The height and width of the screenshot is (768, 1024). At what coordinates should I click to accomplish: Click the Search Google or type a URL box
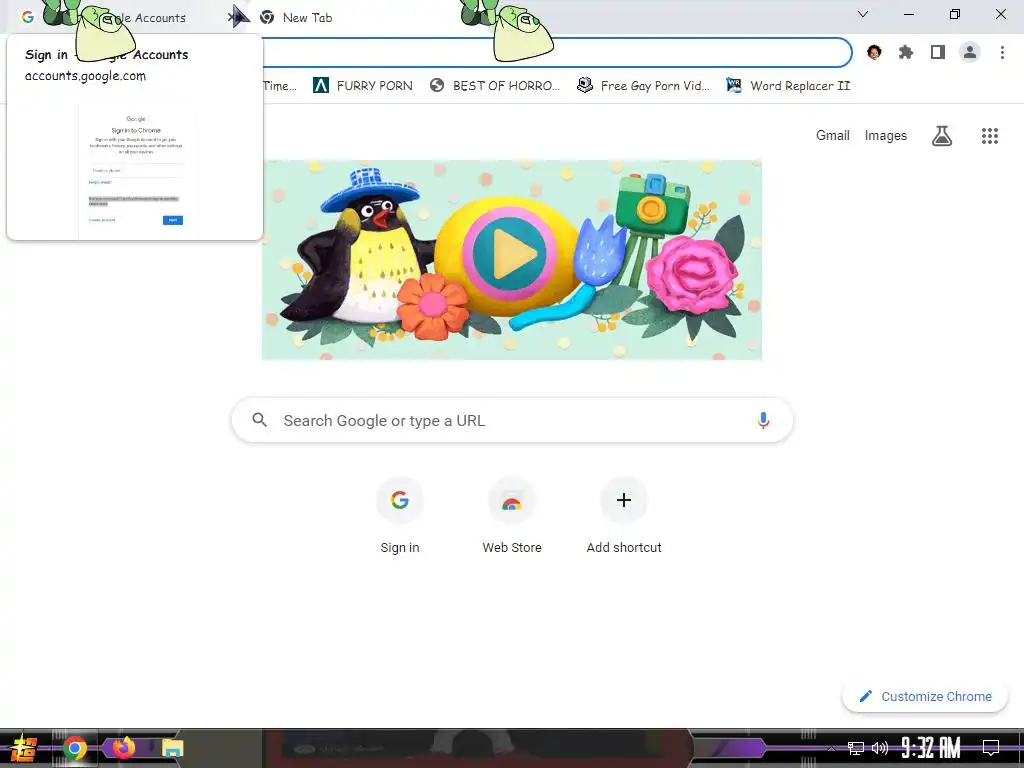point(512,420)
